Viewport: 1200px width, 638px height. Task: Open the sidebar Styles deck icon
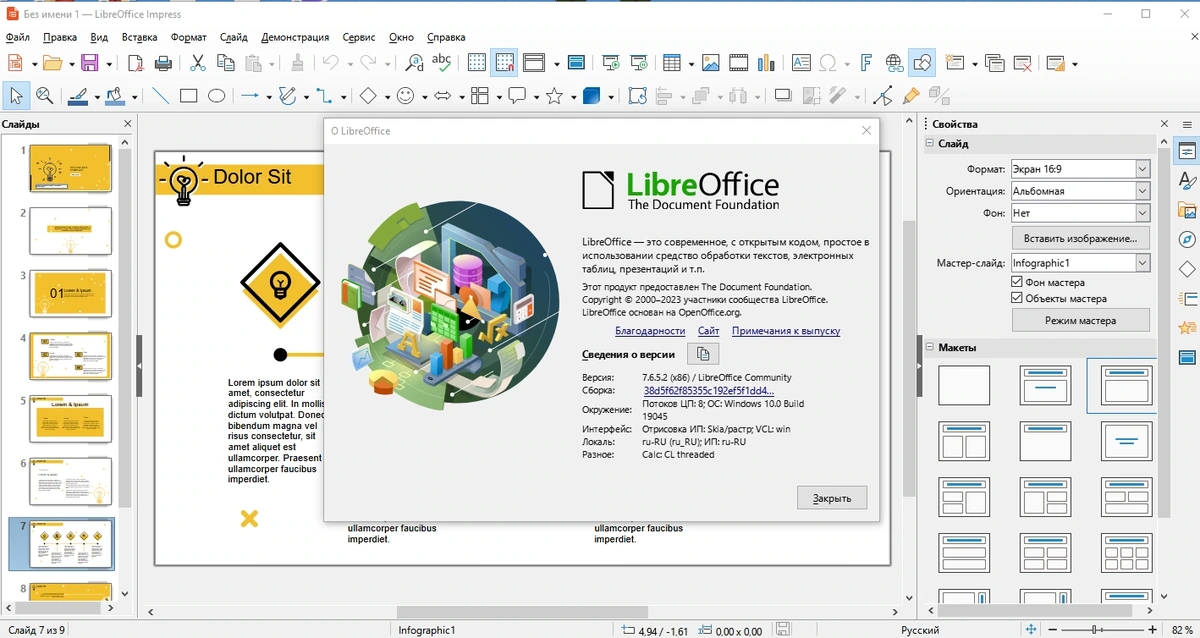pos(1187,181)
